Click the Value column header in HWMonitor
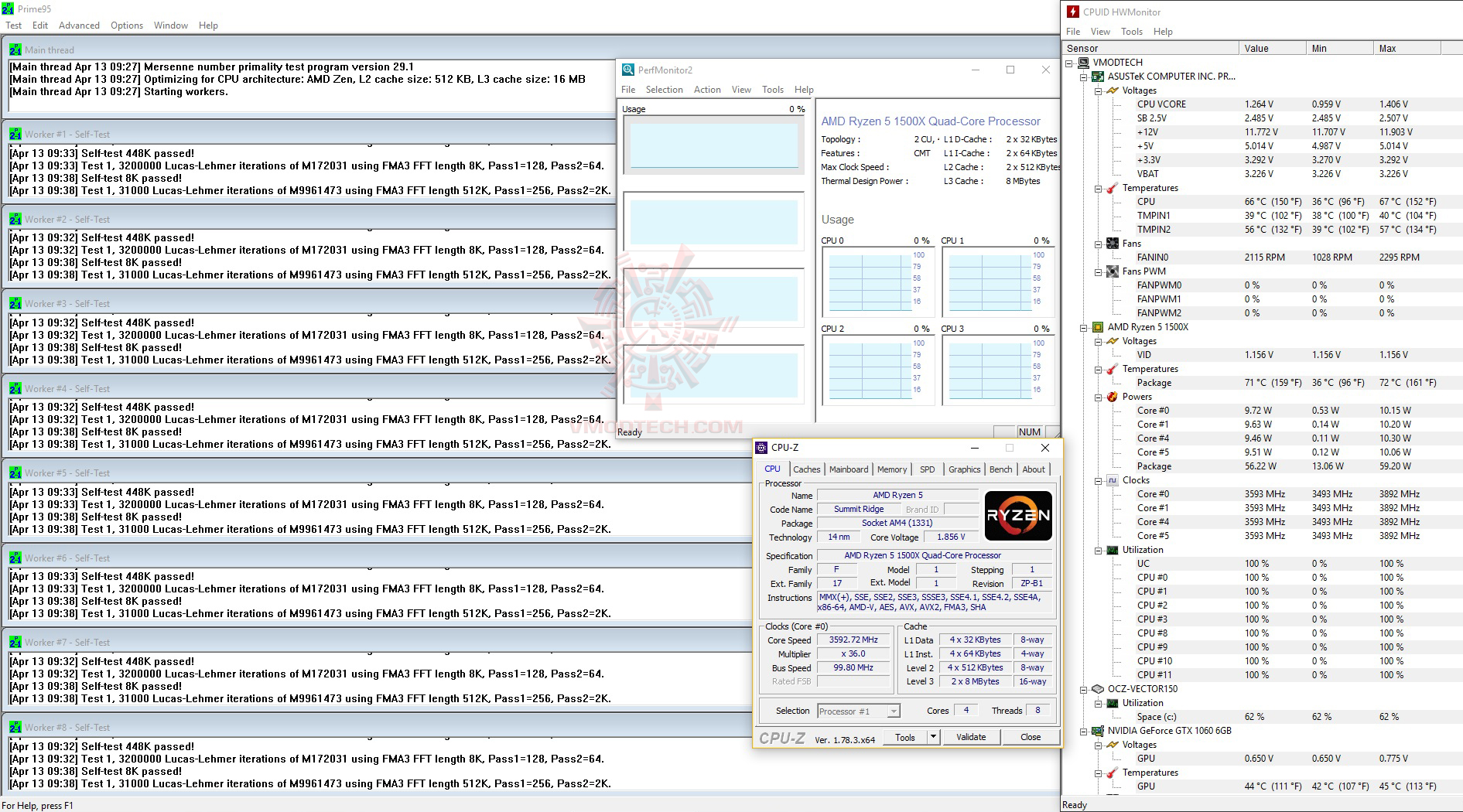 [x=1273, y=48]
